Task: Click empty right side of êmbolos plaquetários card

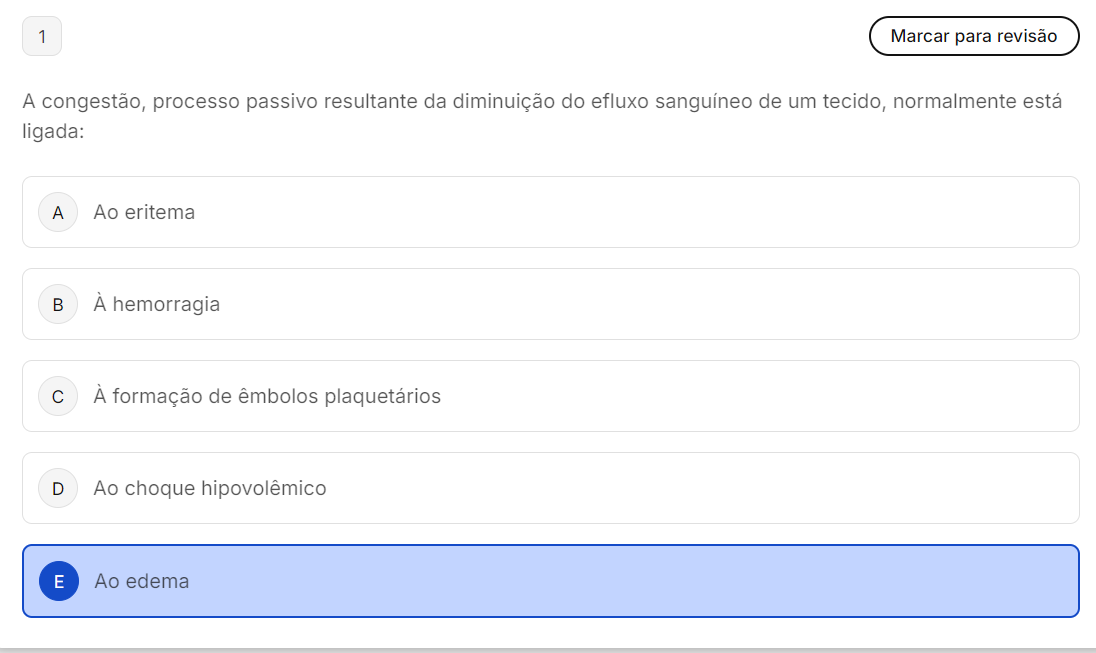Action: [x=800, y=396]
